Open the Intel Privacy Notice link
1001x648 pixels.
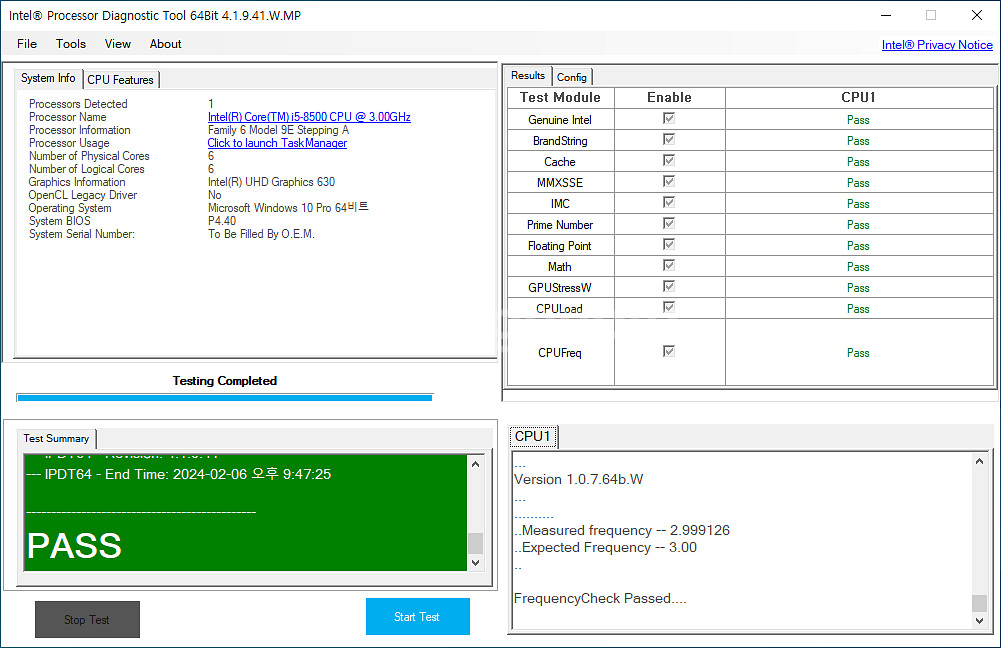[x=937, y=45]
